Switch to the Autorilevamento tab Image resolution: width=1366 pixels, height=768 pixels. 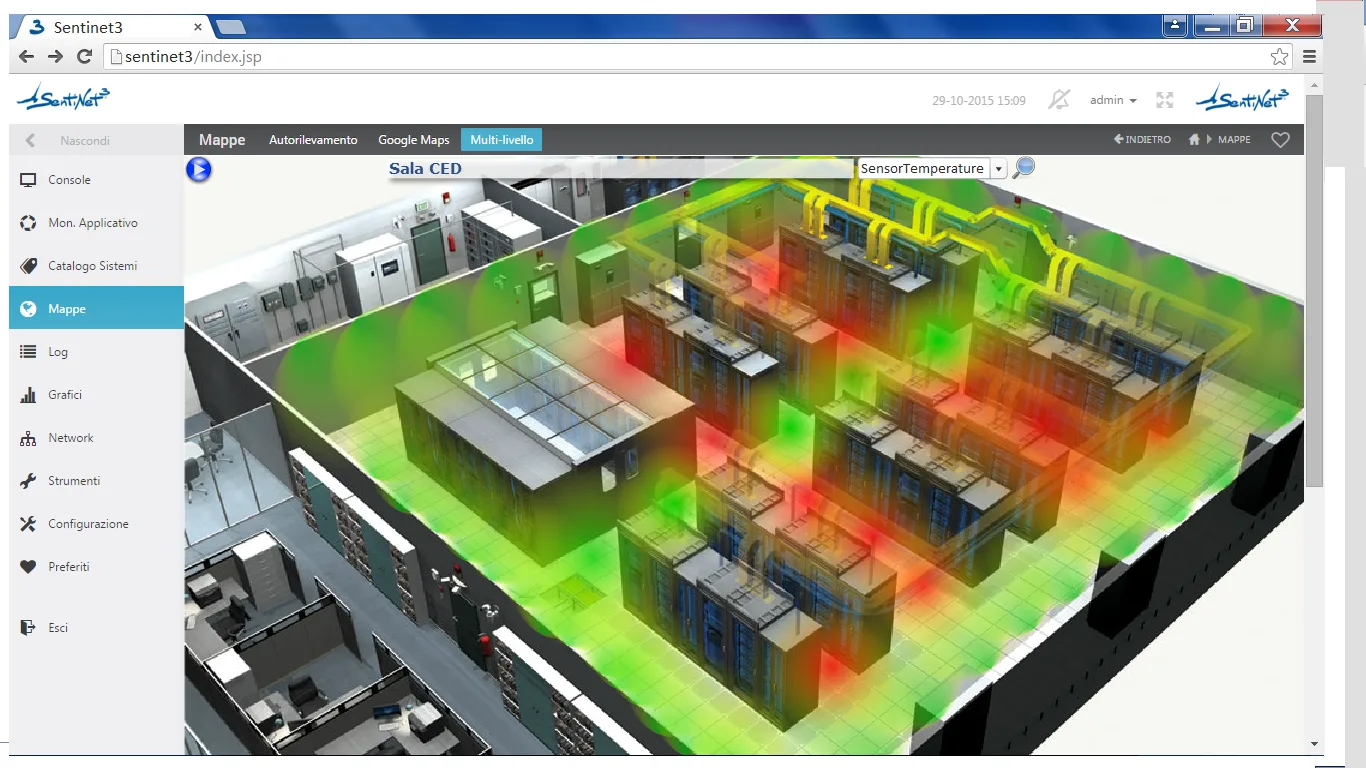(x=313, y=140)
